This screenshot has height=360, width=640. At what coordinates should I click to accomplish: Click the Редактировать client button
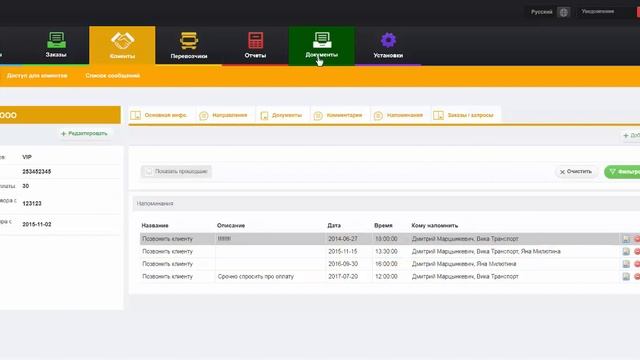click(x=84, y=133)
